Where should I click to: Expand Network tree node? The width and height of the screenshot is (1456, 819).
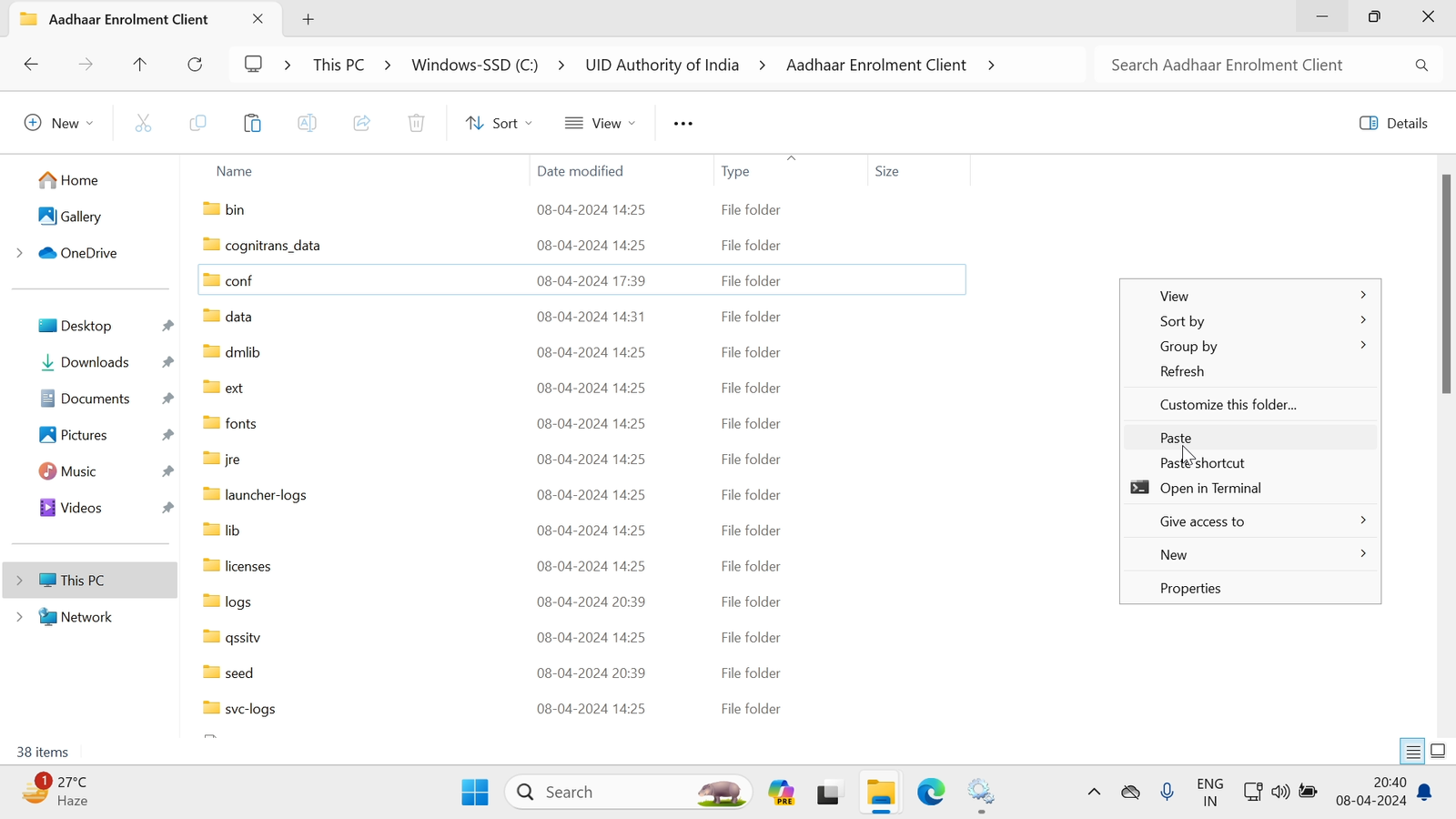coord(19,617)
